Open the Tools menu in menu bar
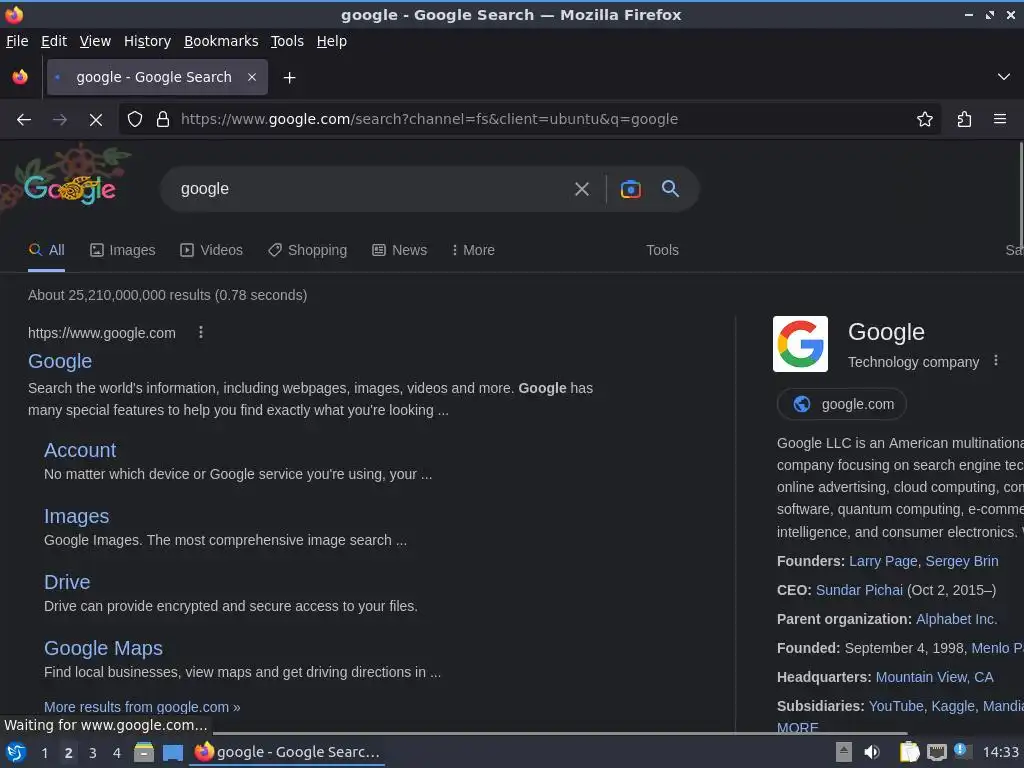 click(287, 41)
